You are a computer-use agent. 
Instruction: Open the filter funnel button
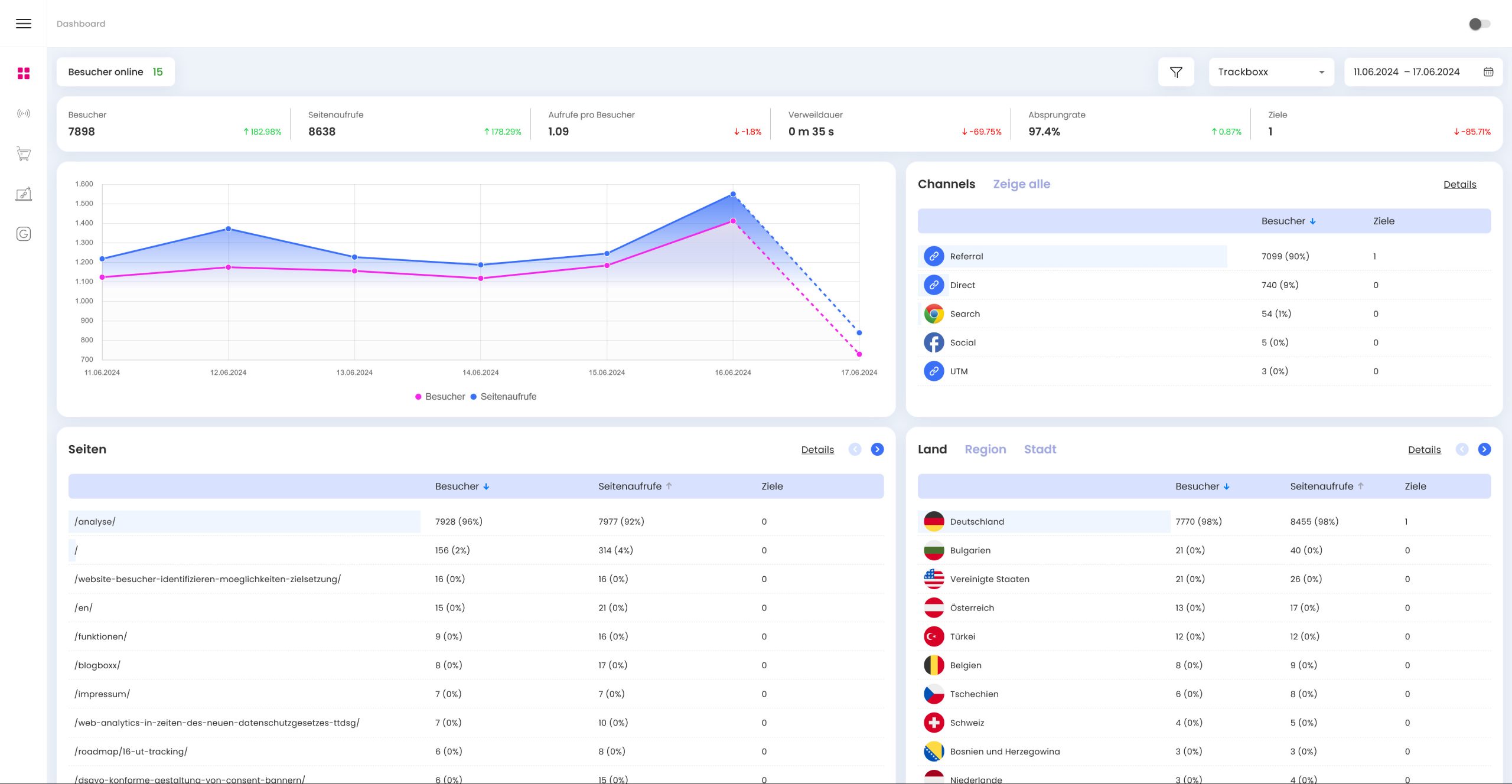tap(1176, 72)
